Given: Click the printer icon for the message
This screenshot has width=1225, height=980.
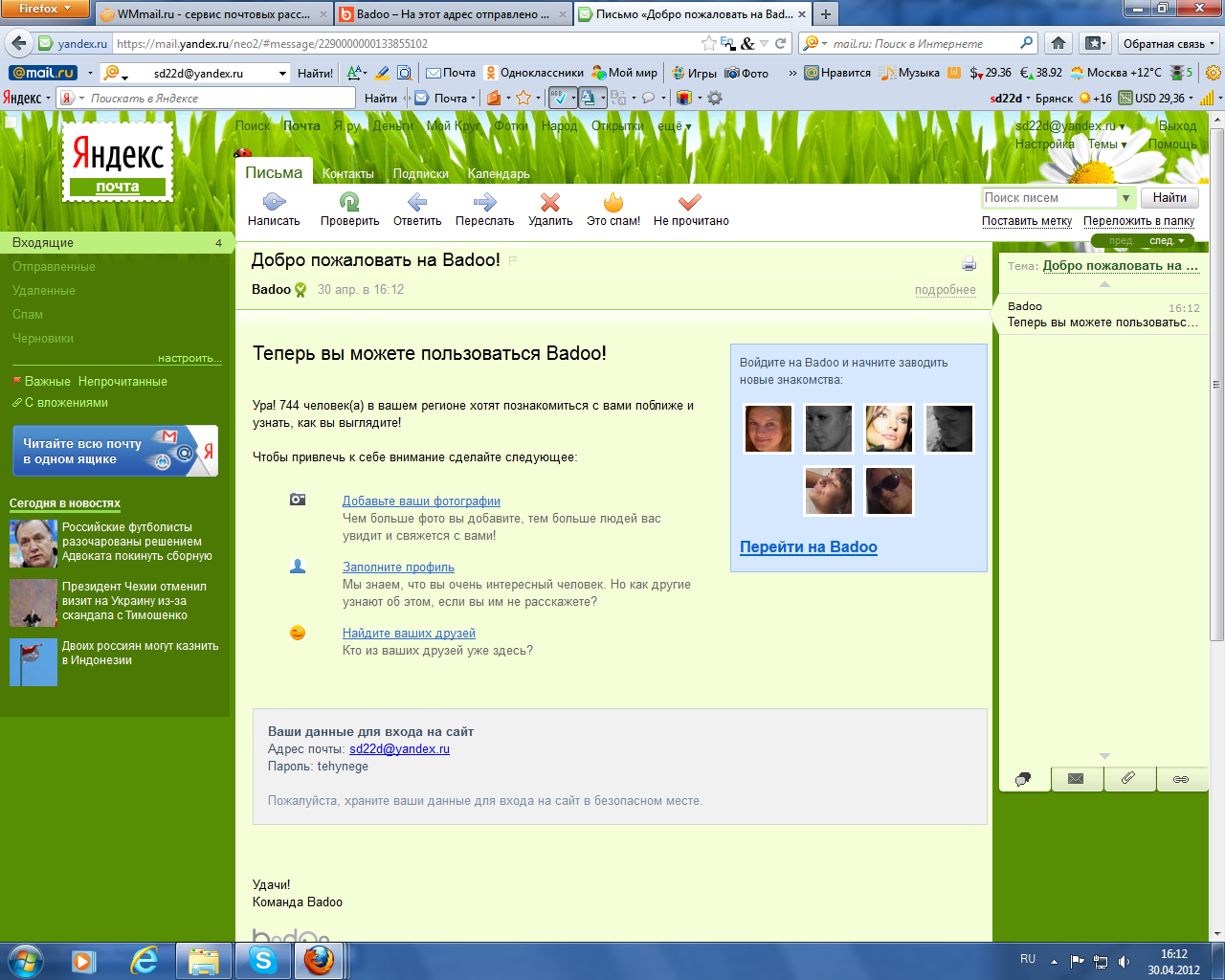Looking at the screenshot, I should 969,264.
